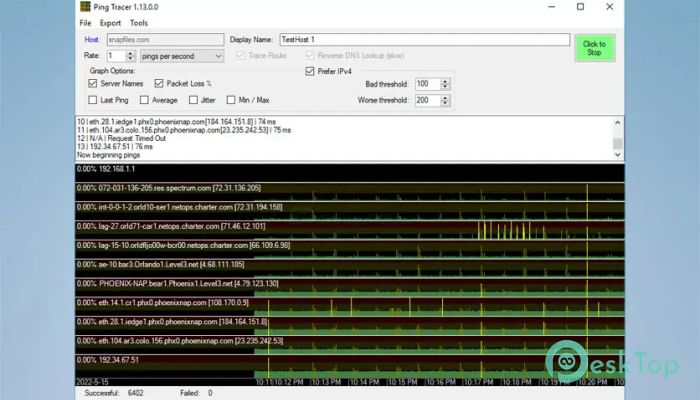Click the Ping Tracer app icon in title bar

tap(85, 7)
